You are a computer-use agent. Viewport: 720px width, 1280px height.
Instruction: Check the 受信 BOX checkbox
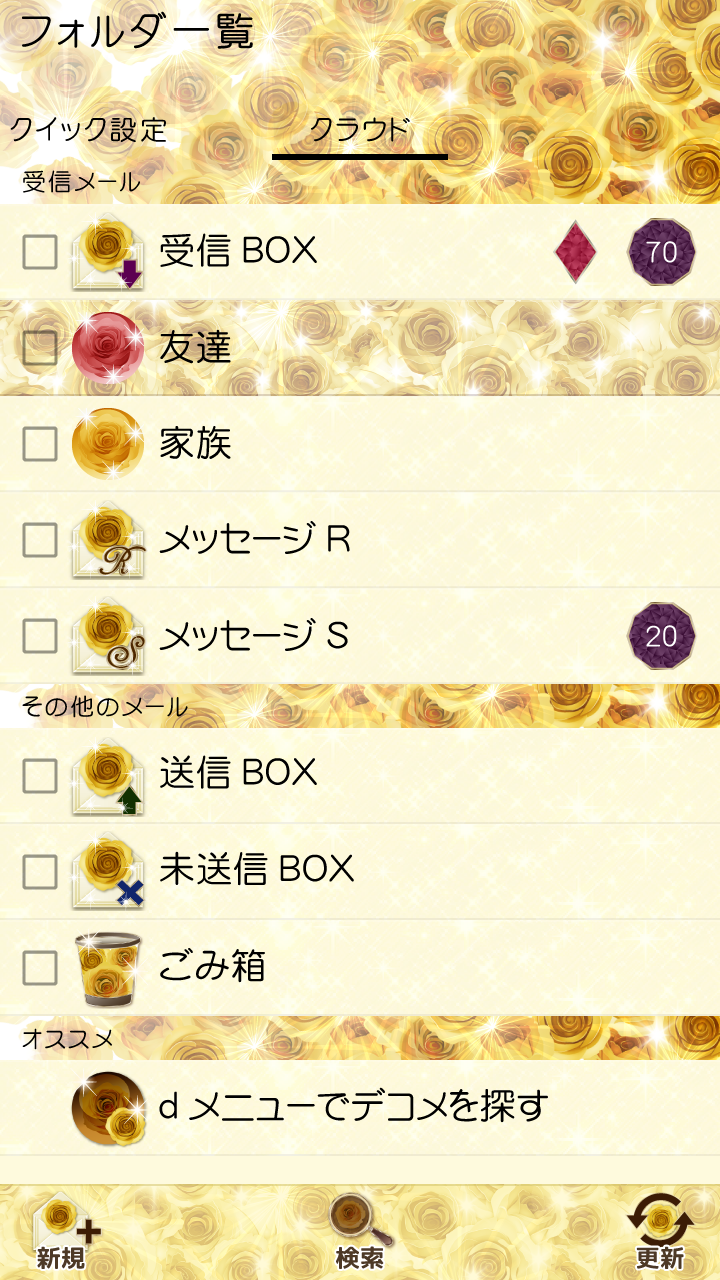tap(40, 252)
